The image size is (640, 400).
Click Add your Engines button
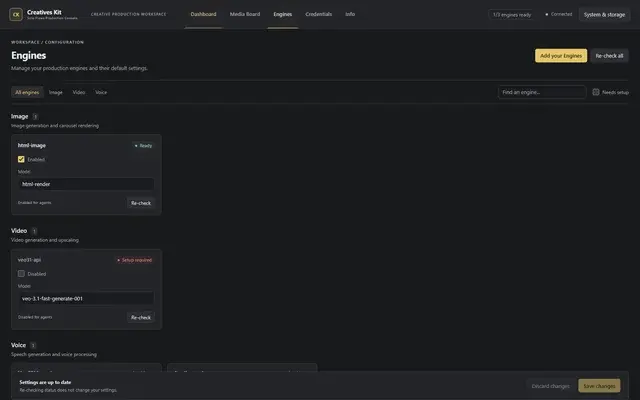coord(561,56)
